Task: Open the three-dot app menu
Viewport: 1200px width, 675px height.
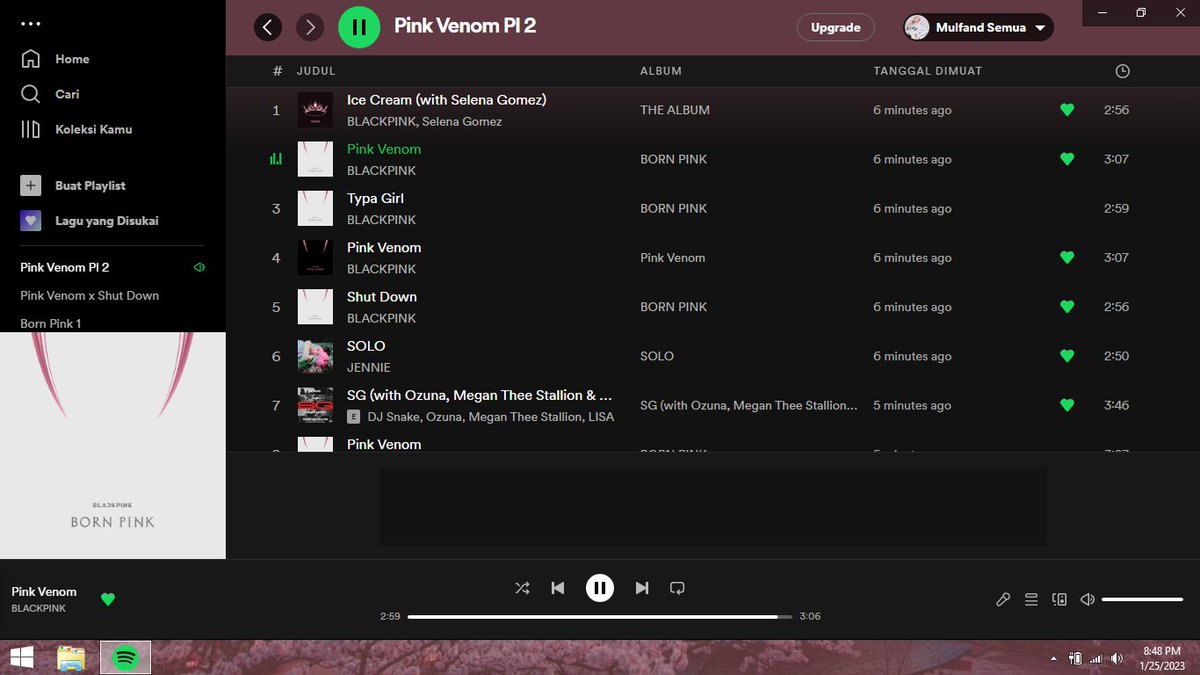Action: coord(31,23)
